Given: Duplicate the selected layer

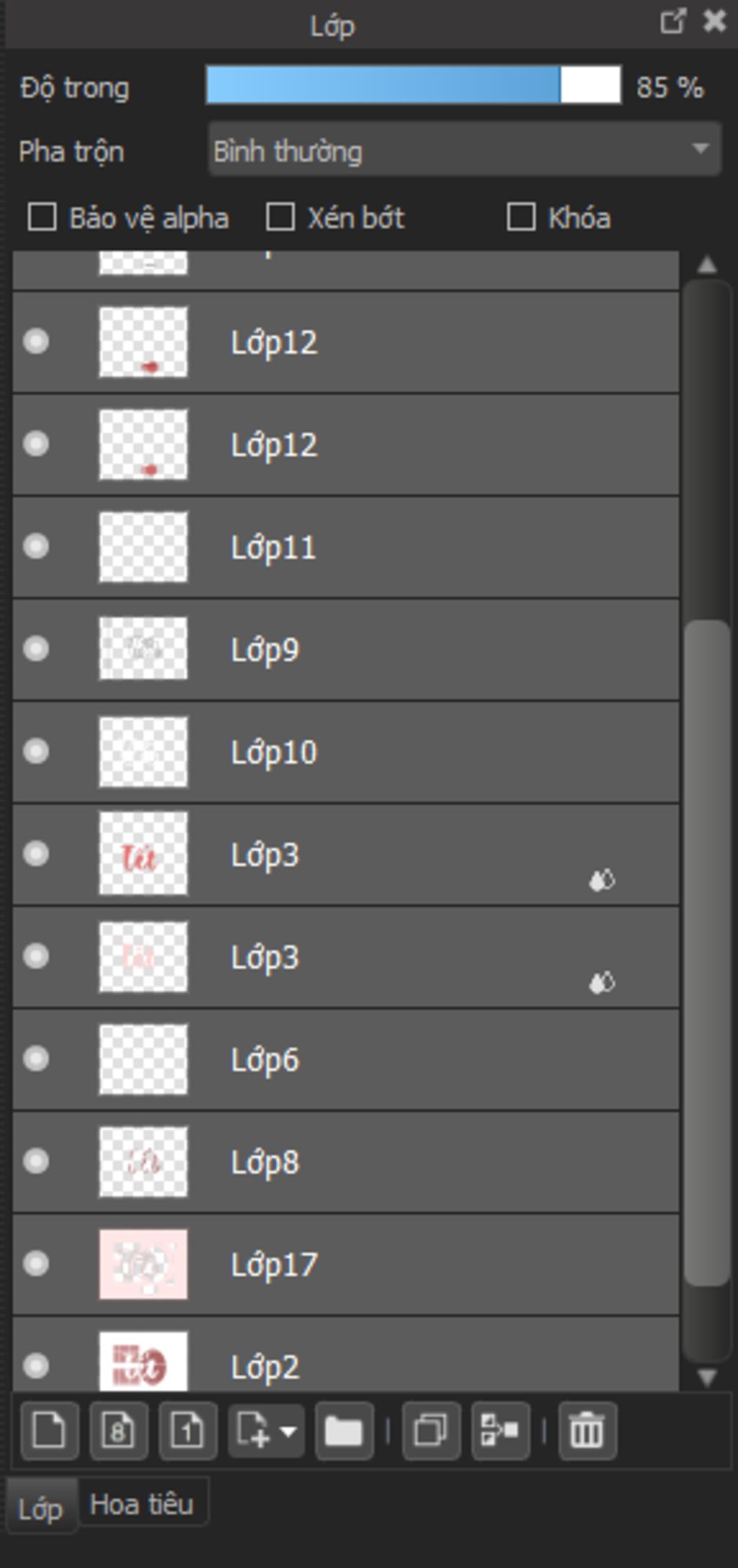Looking at the screenshot, I should 431,1430.
